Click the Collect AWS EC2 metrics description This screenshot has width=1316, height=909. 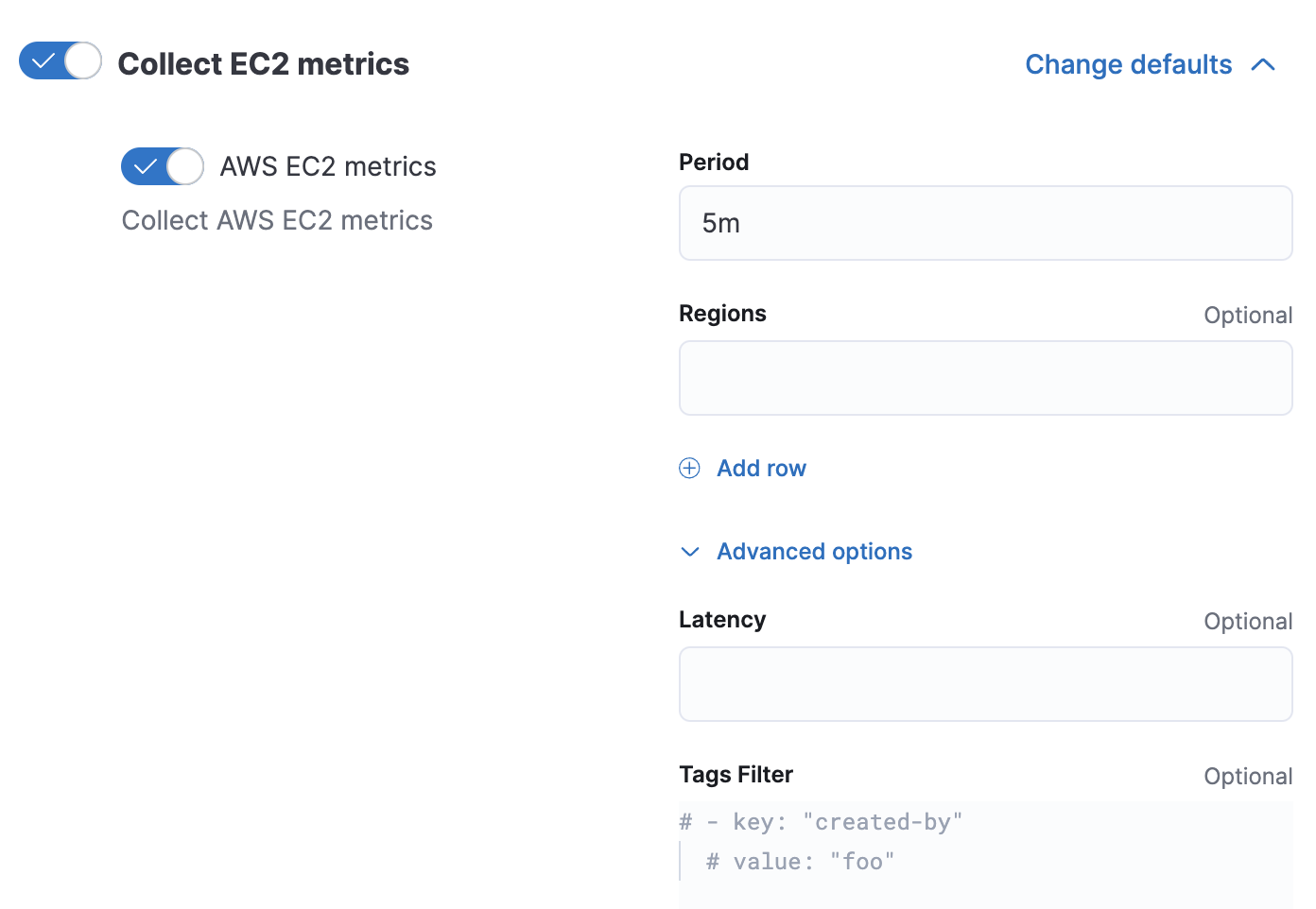click(x=277, y=220)
